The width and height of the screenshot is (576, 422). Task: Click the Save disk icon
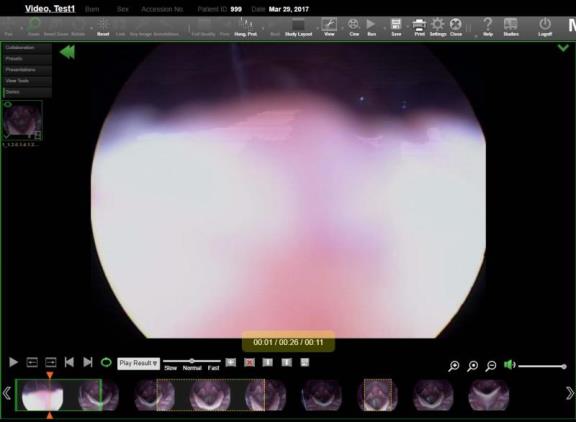(396, 25)
